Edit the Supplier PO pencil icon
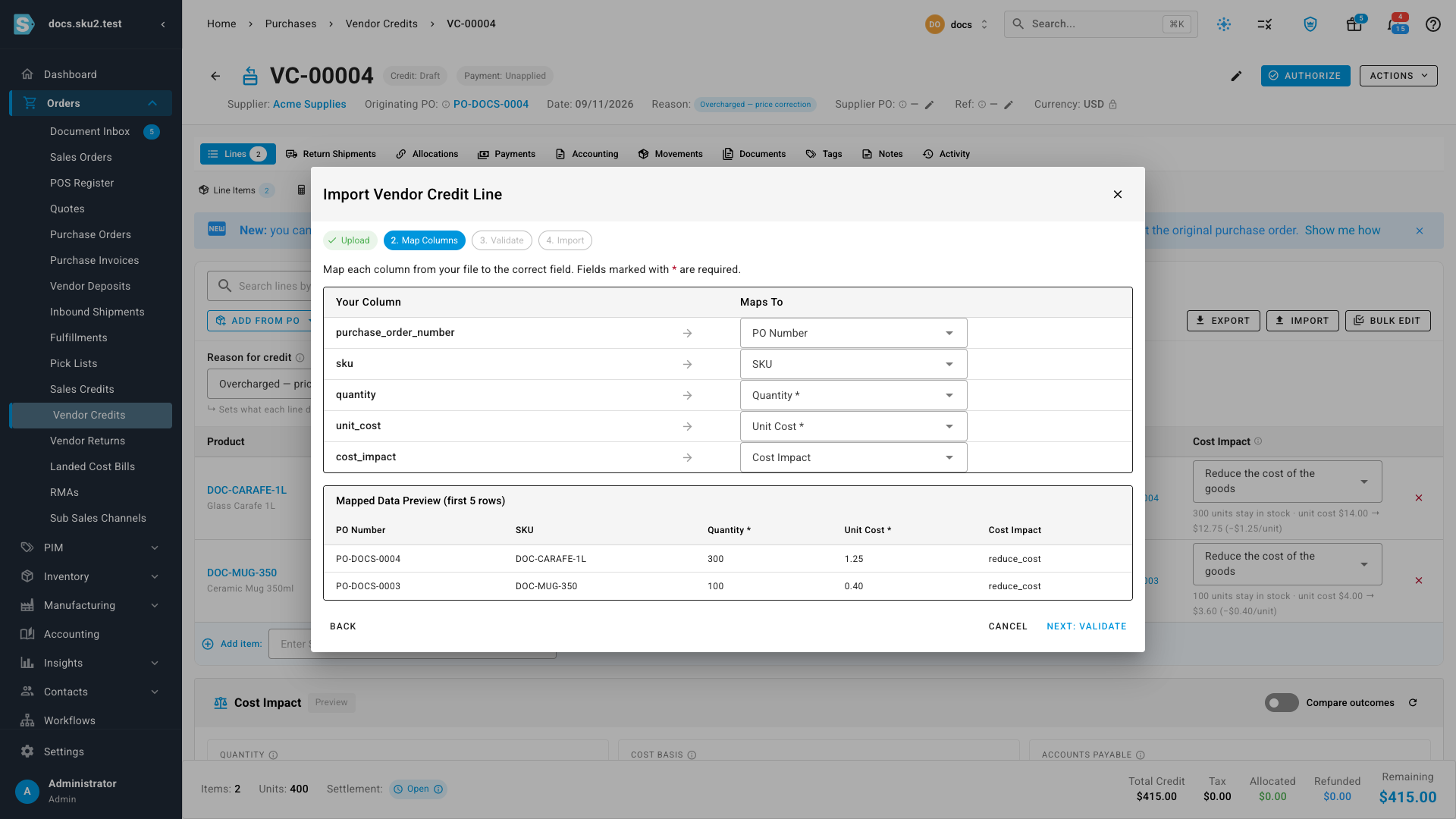This screenshot has width=1456, height=819. click(929, 105)
